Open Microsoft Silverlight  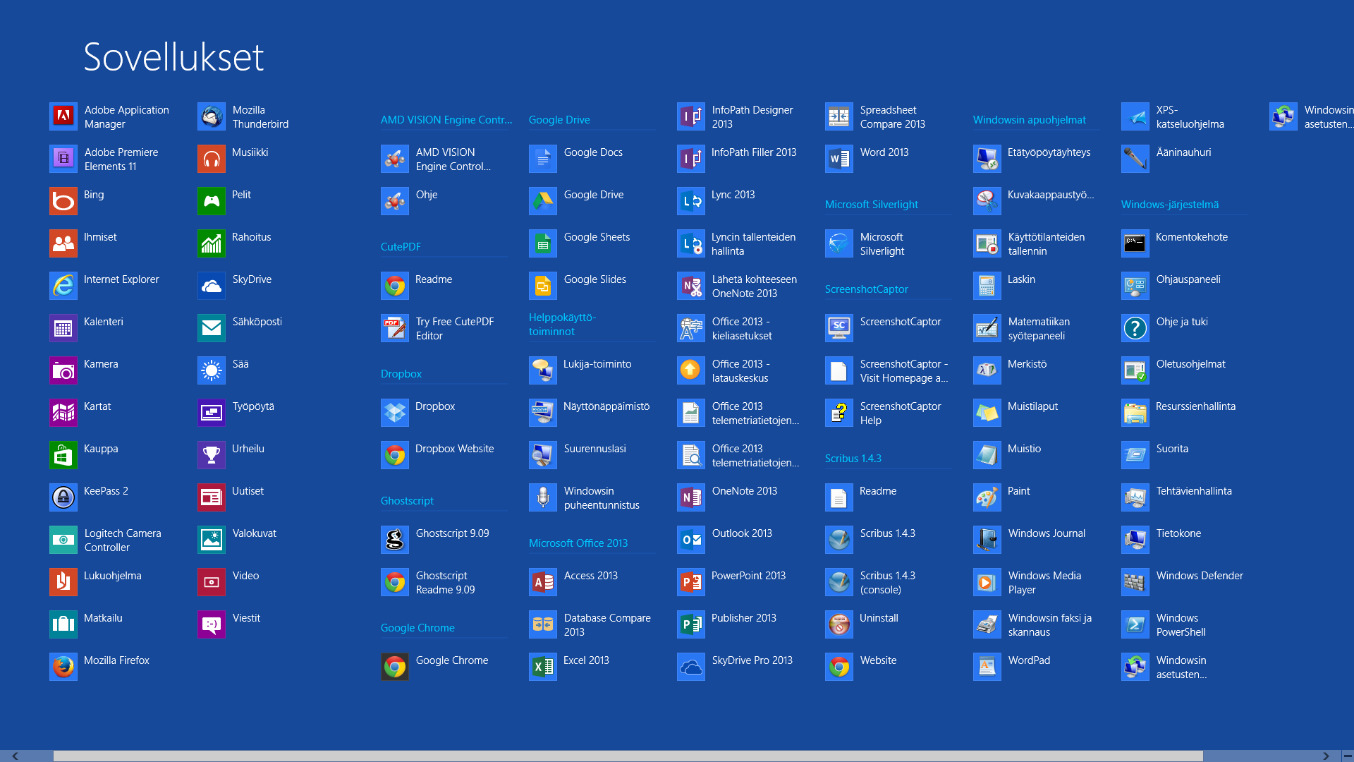tap(866, 244)
